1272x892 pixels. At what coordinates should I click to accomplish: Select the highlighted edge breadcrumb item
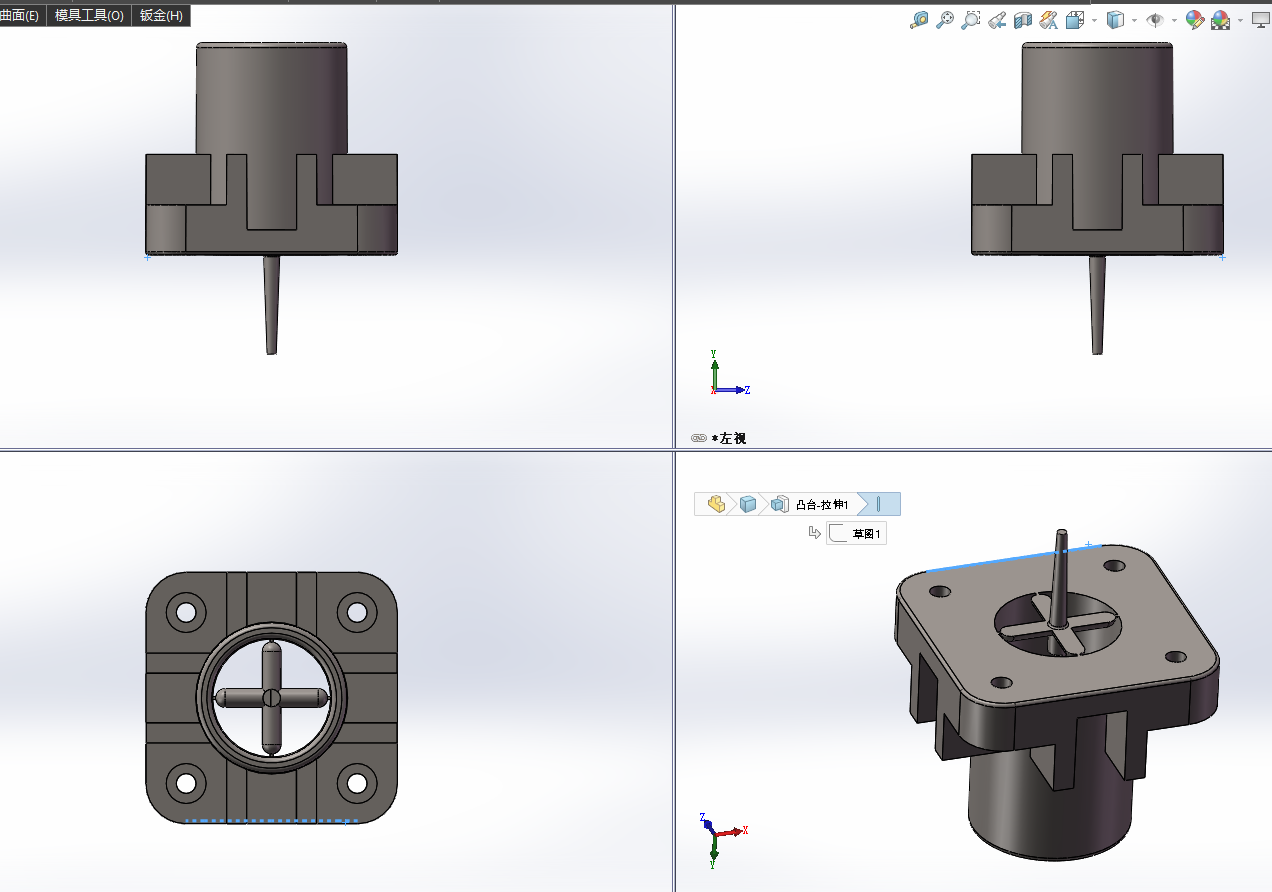878,504
